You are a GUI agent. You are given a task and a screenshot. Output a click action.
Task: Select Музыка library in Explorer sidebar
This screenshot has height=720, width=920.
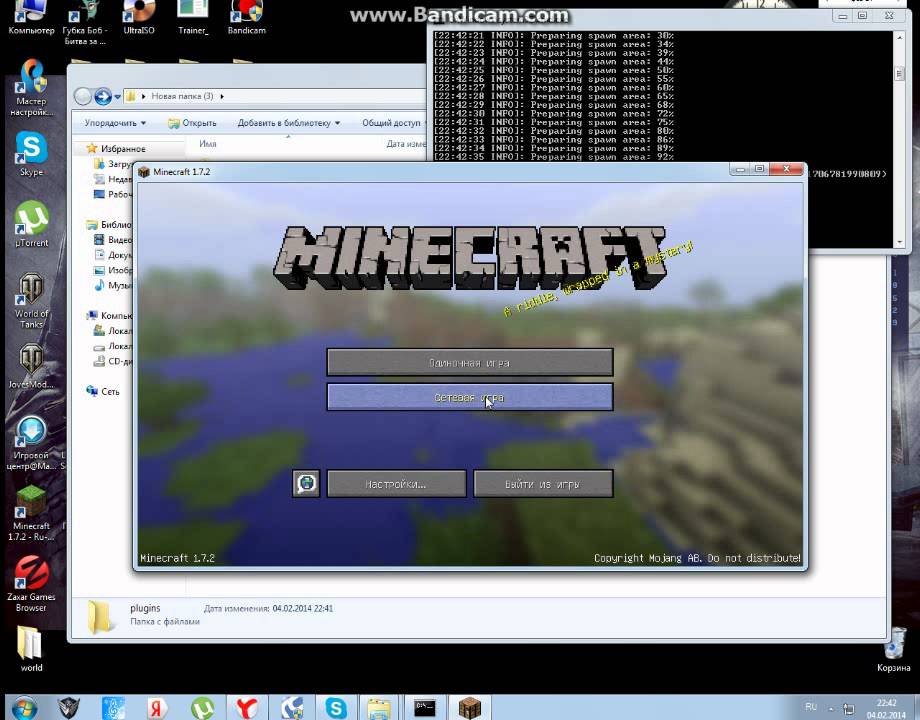(113, 286)
